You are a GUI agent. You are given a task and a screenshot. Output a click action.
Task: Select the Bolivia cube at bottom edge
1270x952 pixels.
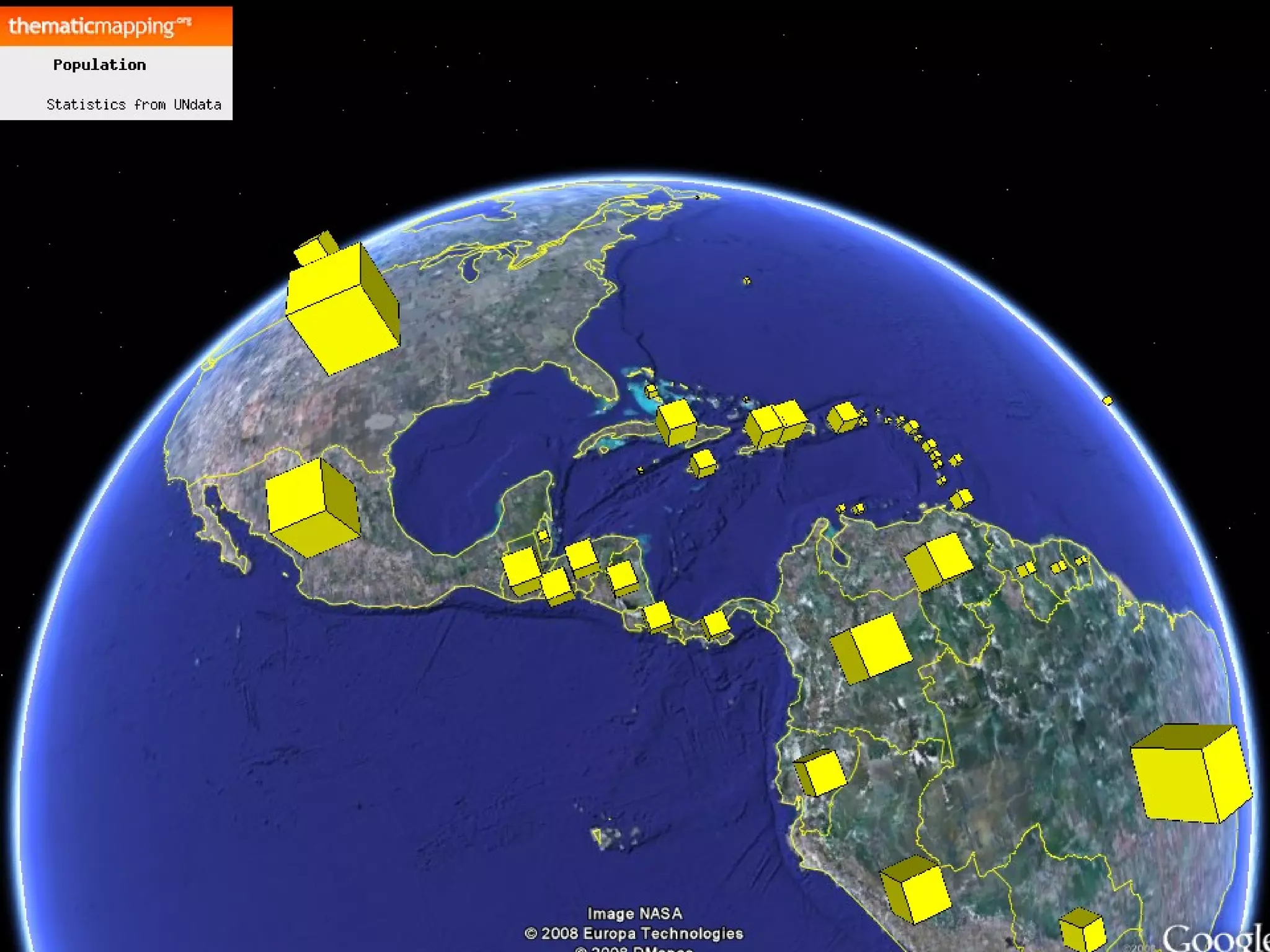[1082, 930]
